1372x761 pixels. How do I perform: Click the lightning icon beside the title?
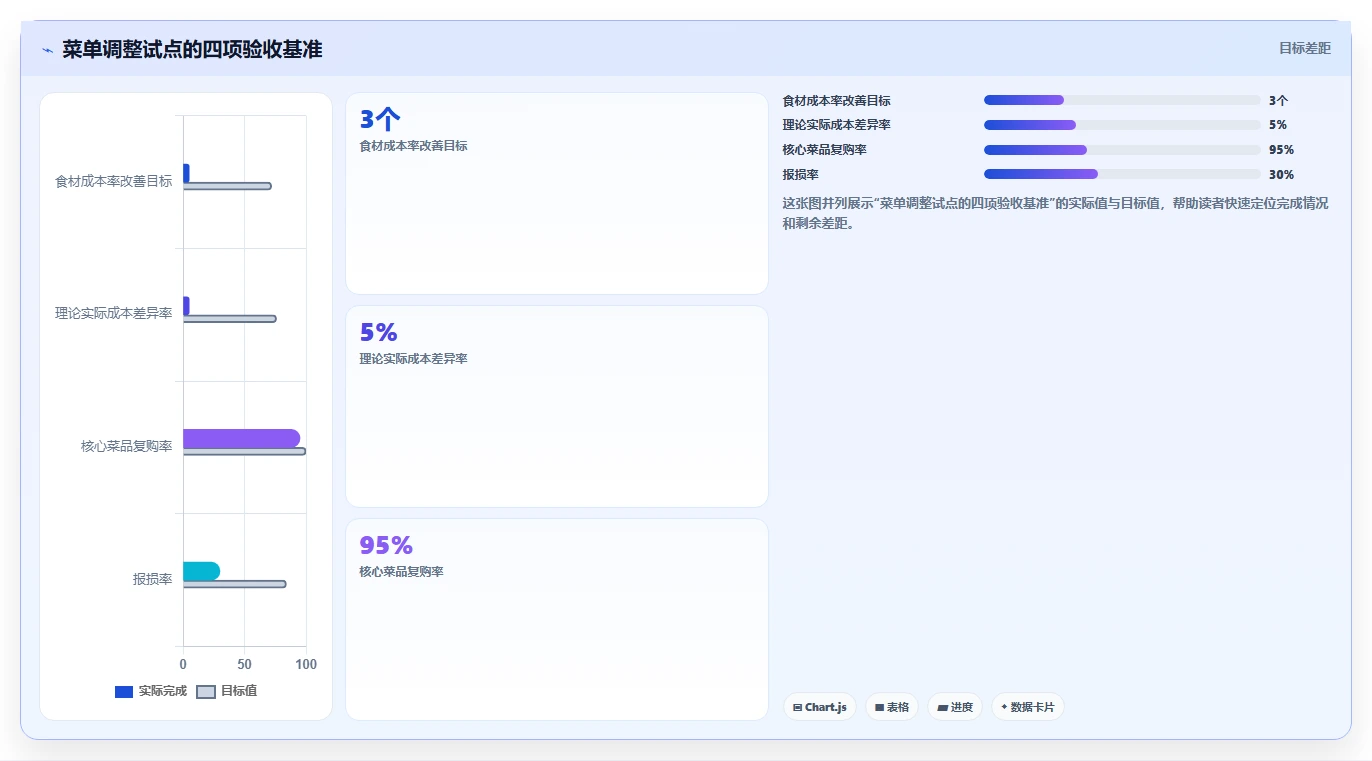(47, 50)
